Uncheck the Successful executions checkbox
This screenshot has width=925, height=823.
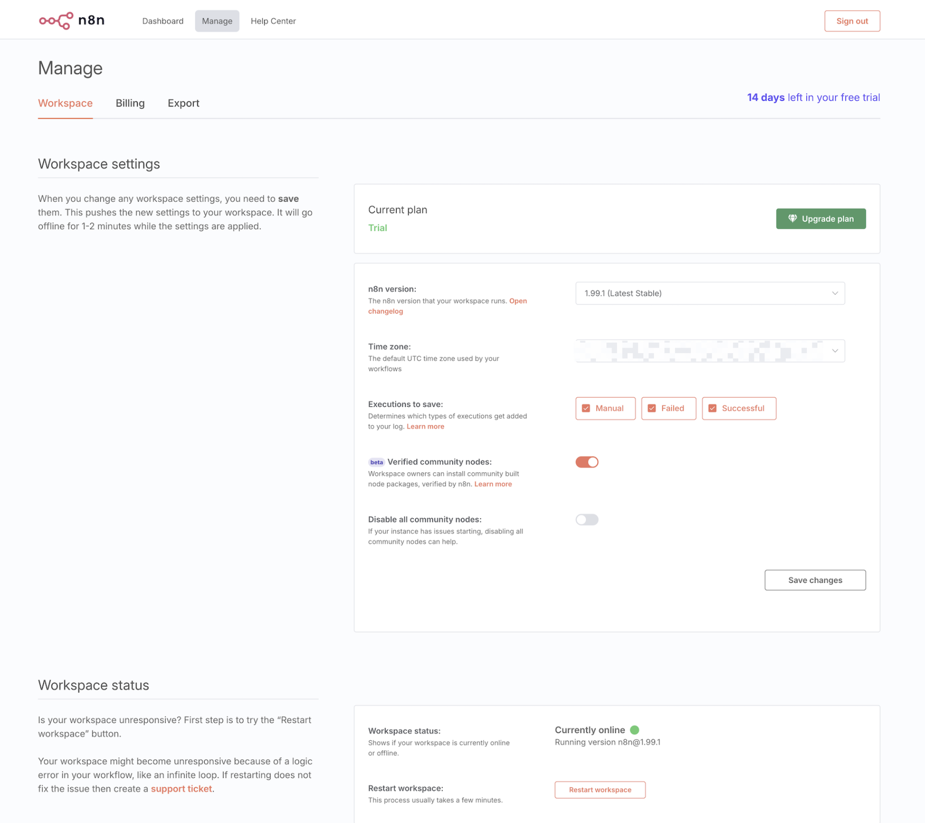point(713,408)
